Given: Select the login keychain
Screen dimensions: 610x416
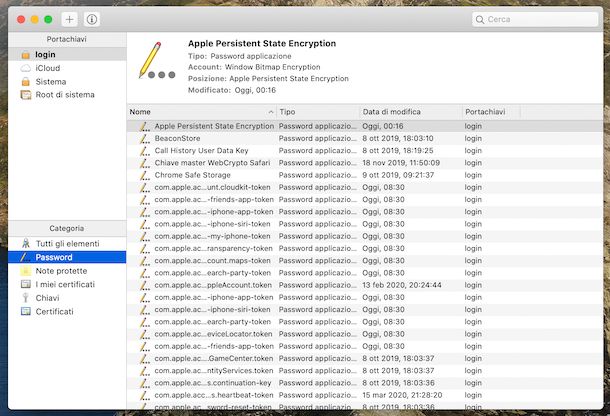Looking at the screenshot, I should pos(67,54).
